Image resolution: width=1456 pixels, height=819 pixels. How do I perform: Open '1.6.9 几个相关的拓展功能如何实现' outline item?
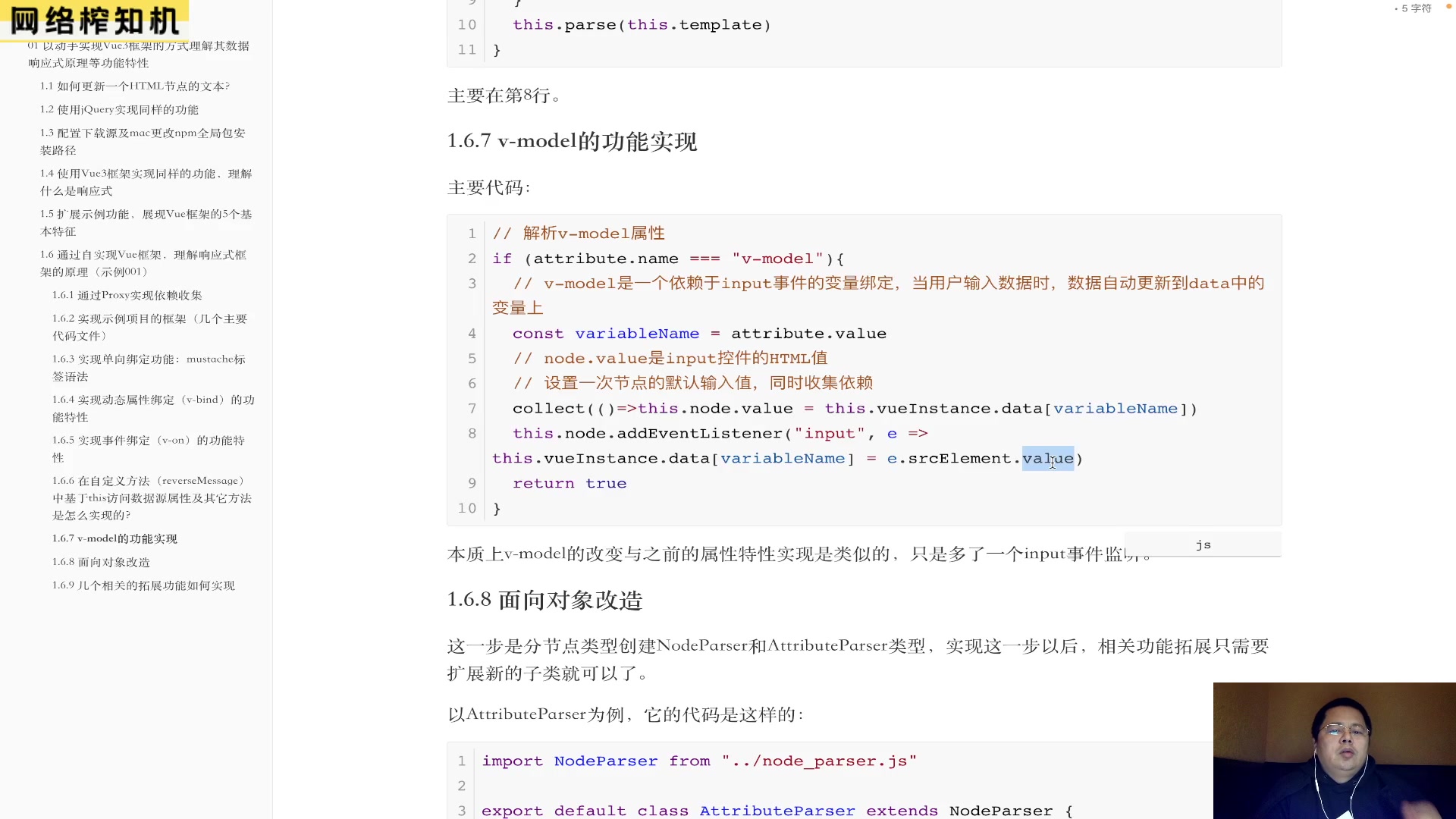click(143, 586)
